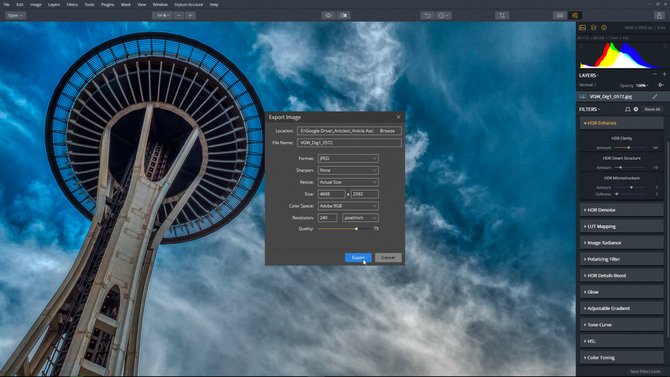Expand the Adjustable Gradient filter
Viewport: 670px width, 377px height.
click(x=621, y=308)
